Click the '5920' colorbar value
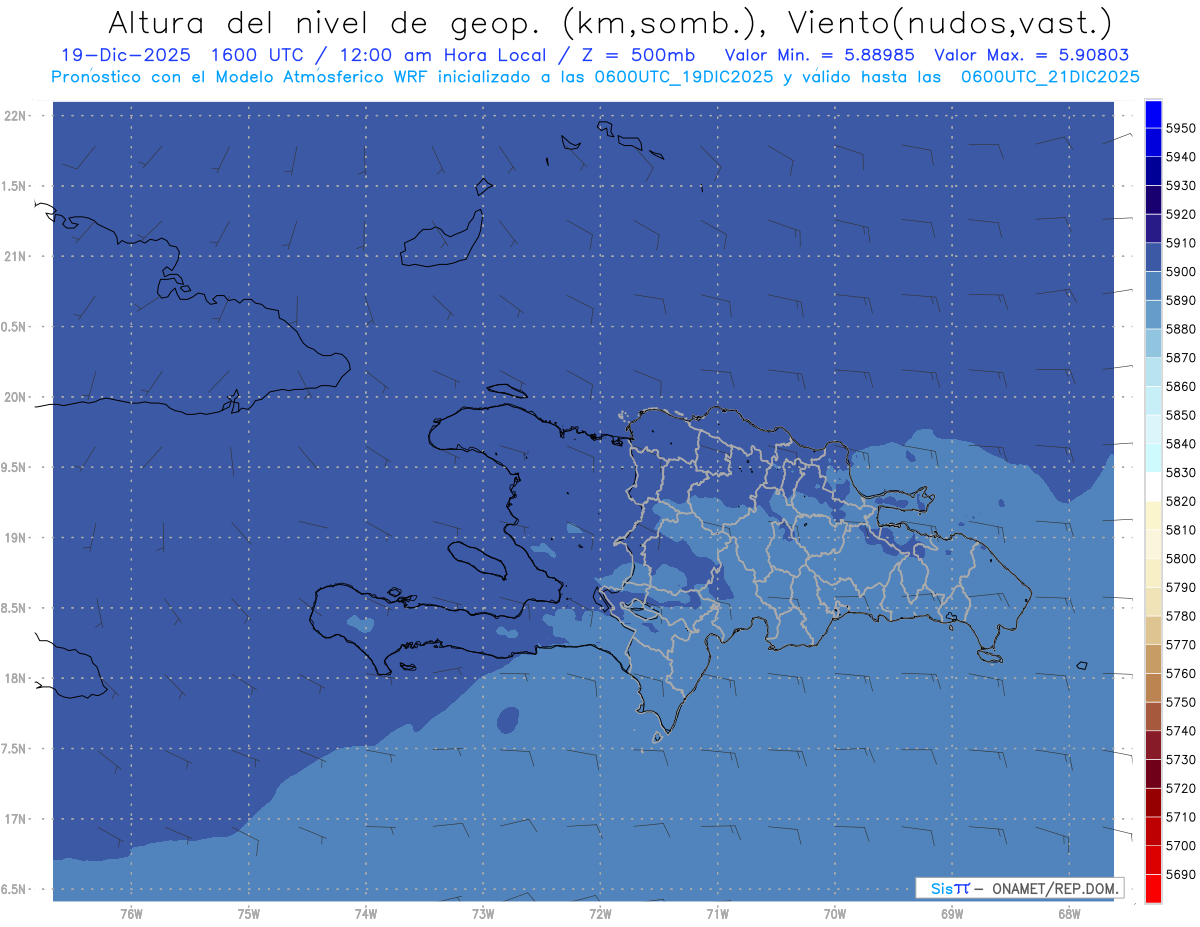The height and width of the screenshot is (927, 1200). [x=1180, y=214]
